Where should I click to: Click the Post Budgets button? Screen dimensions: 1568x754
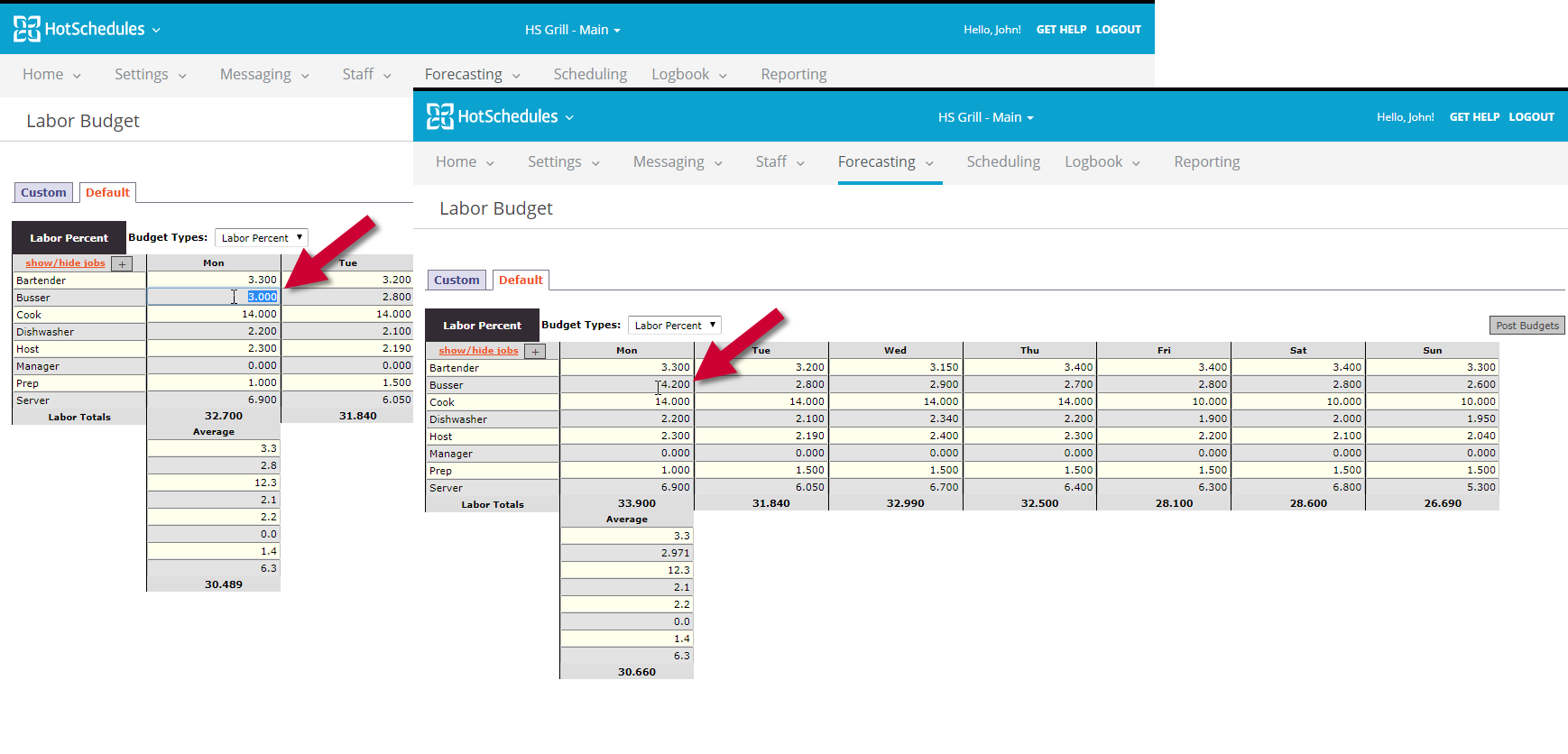click(1526, 326)
